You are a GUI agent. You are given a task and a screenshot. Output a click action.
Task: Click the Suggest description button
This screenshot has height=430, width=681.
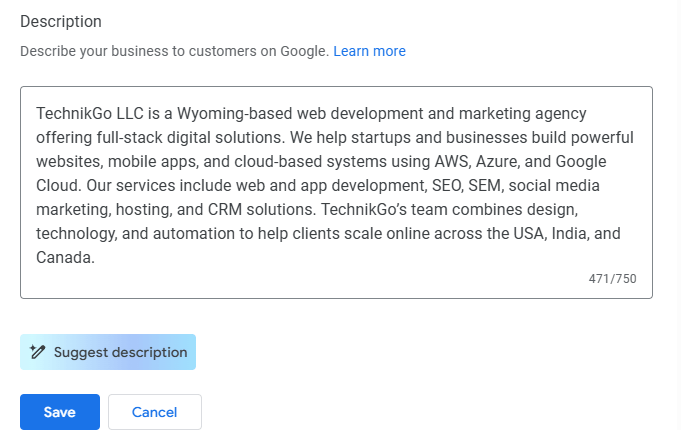pos(108,352)
